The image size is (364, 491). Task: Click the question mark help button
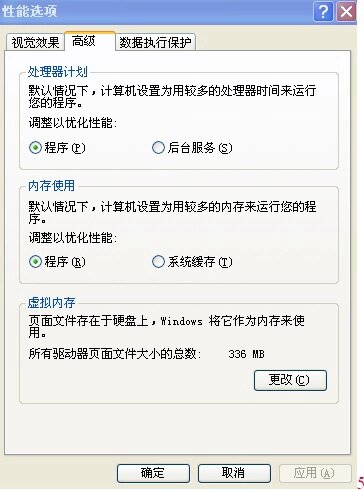click(x=323, y=12)
